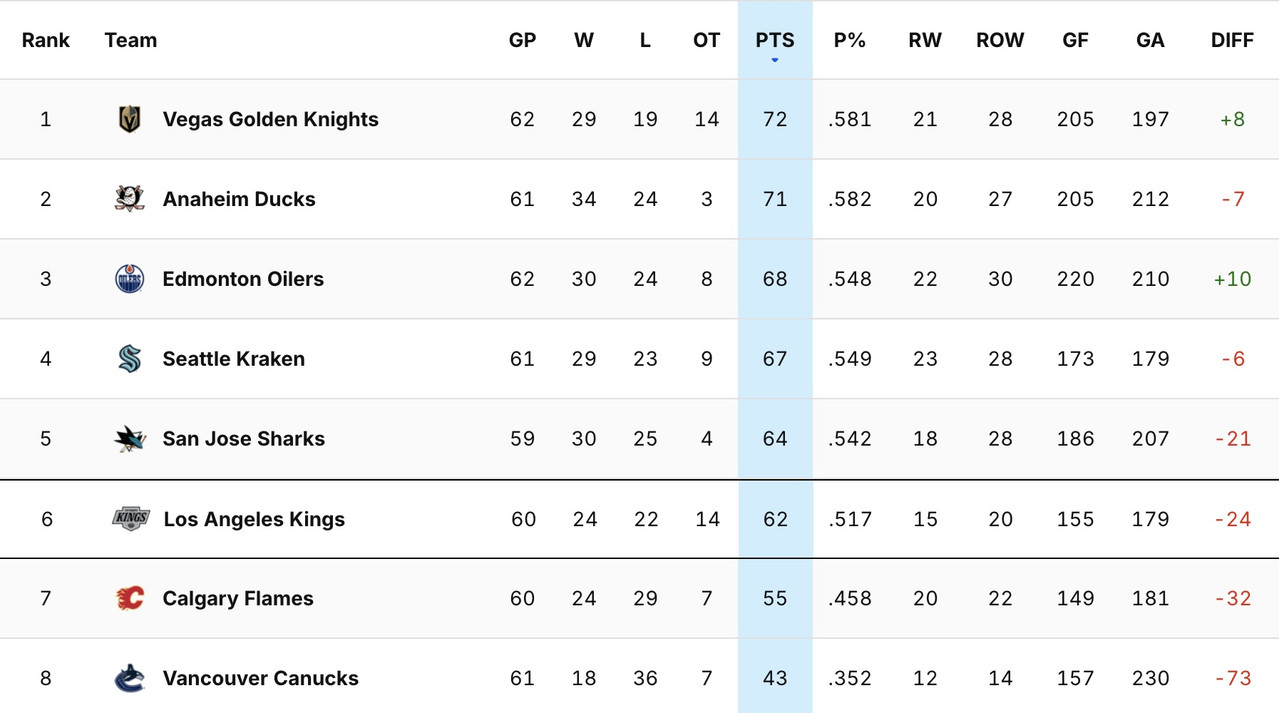This screenshot has width=1279, height=713.
Task: Click the Edmonton Oilers logo
Action: [130, 278]
